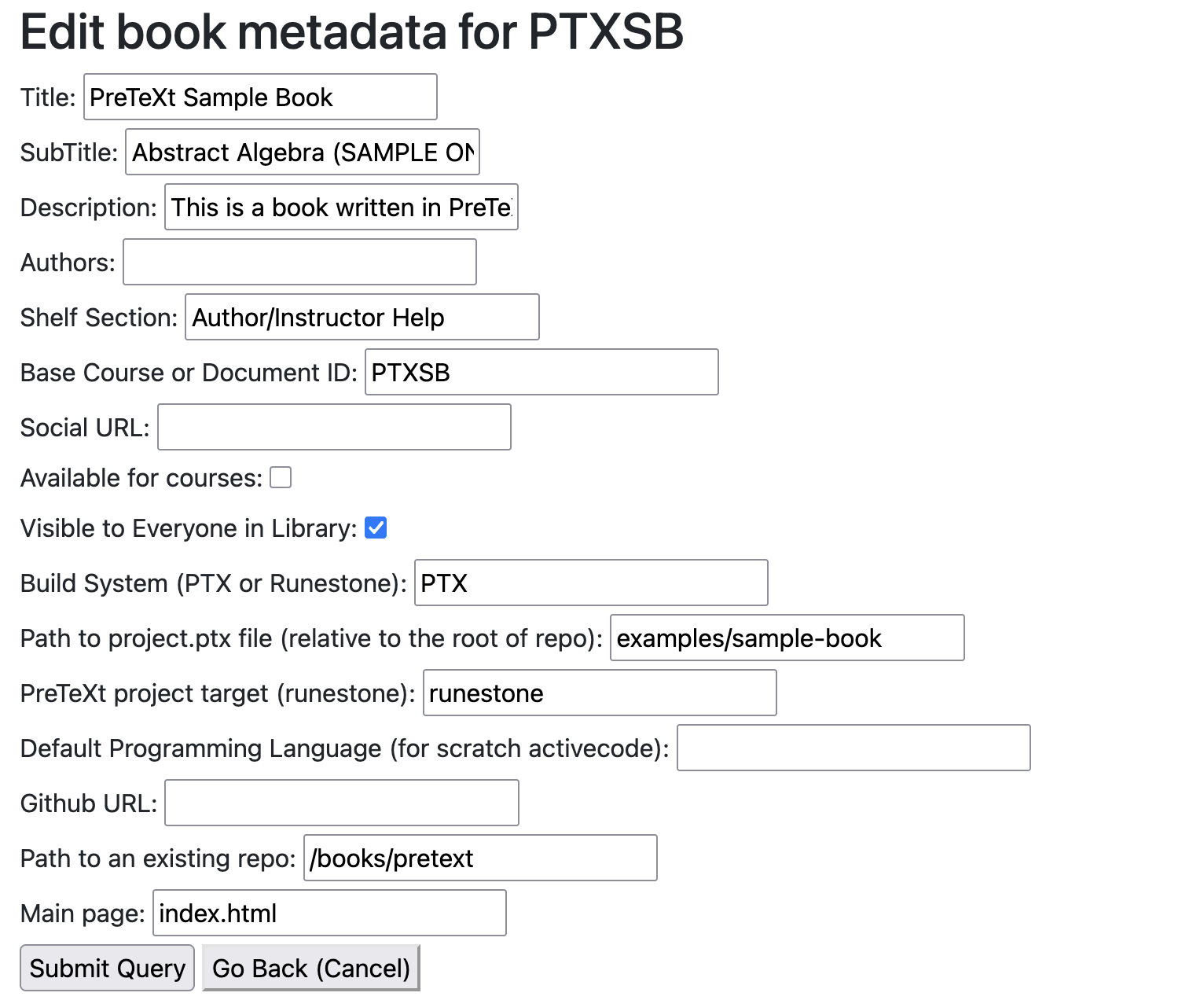Focus the Description text field

click(x=340, y=207)
